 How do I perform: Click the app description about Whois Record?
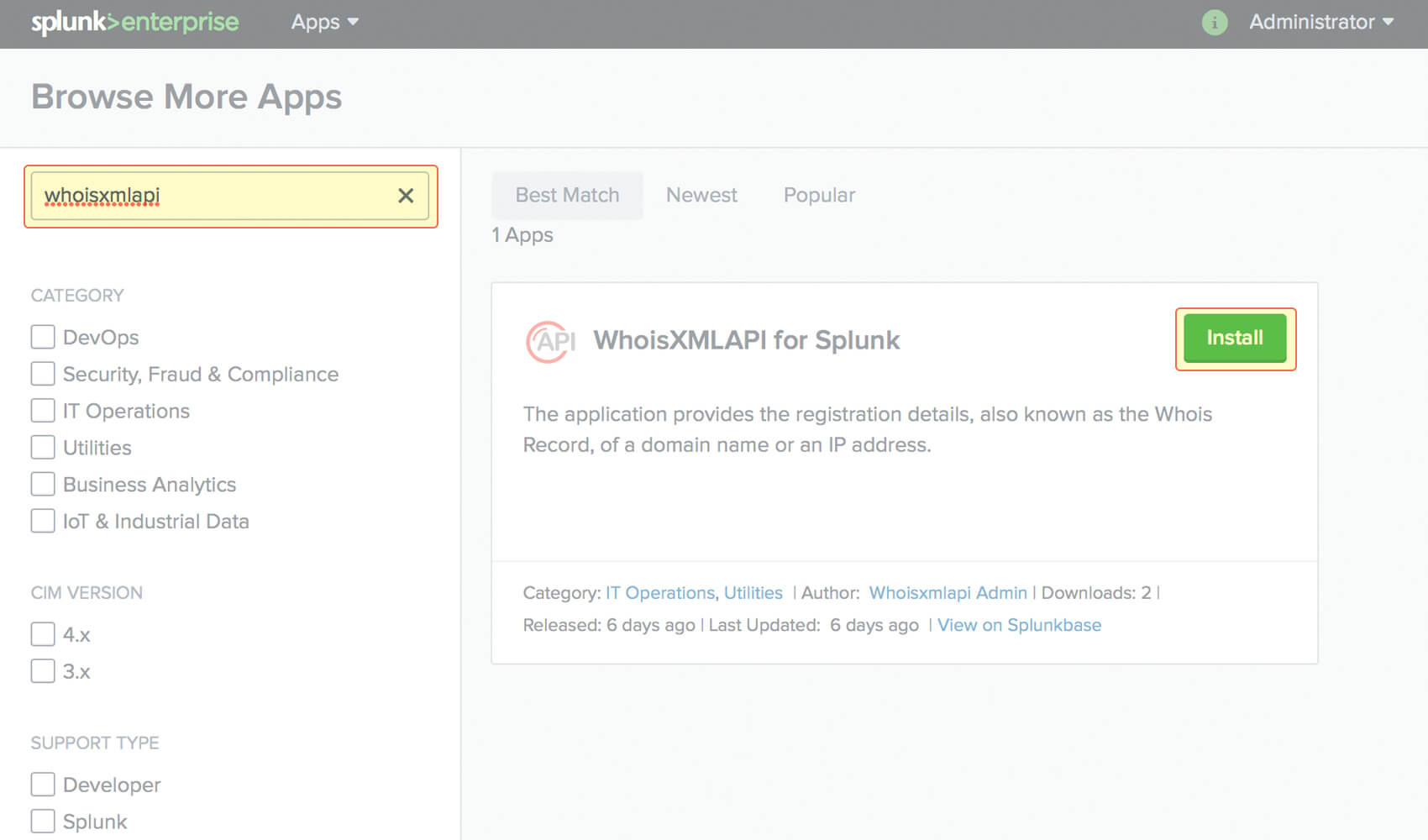tap(868, 429)
